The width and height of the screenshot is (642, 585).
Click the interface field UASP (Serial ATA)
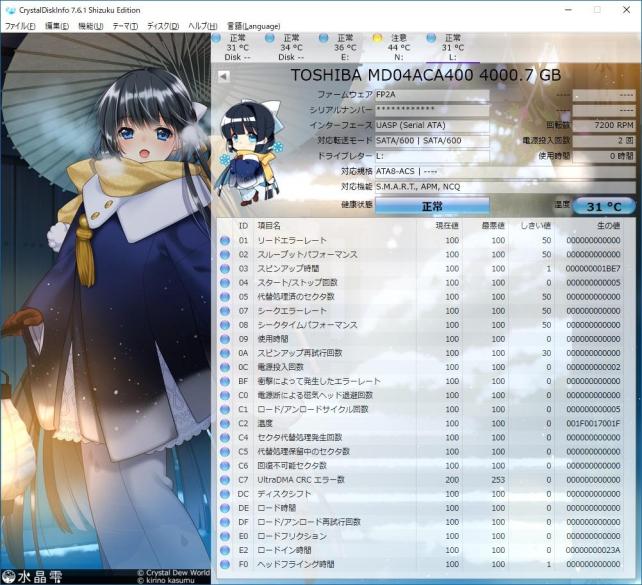[x=432, y=125]
